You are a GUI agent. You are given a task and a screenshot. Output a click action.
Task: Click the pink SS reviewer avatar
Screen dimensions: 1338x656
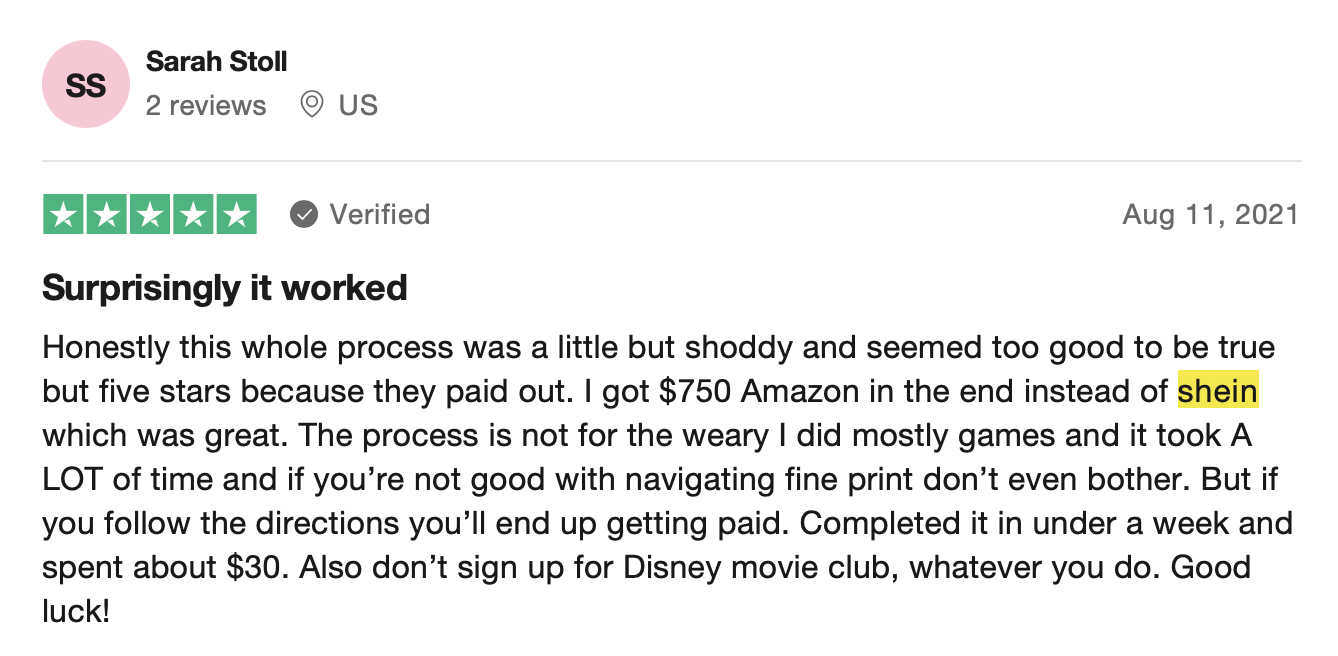tap(86, 84)
